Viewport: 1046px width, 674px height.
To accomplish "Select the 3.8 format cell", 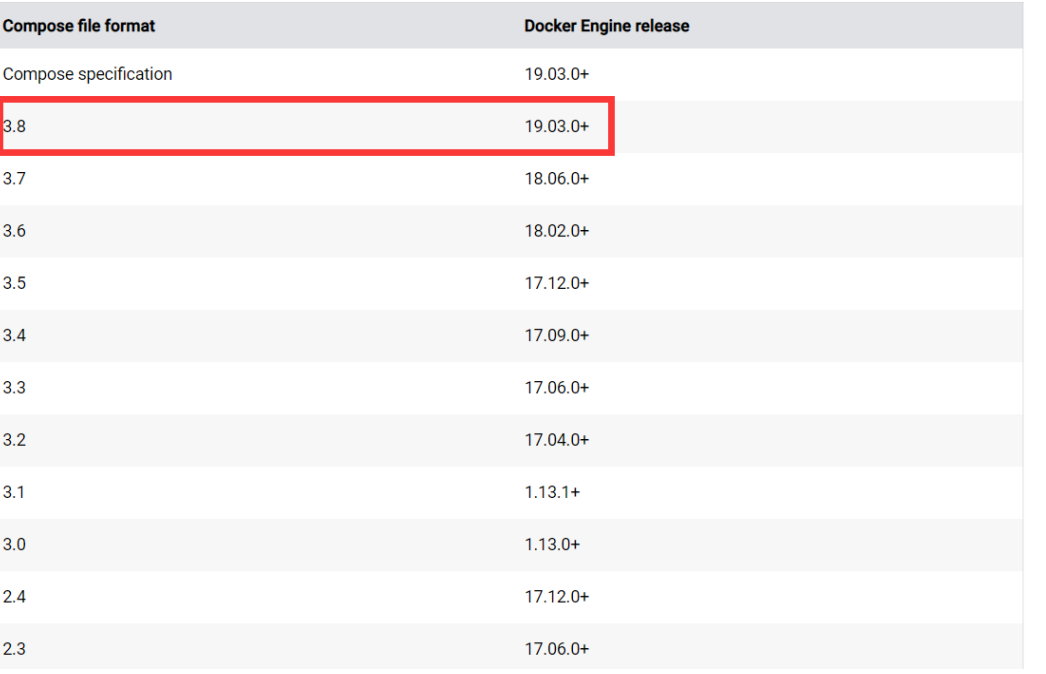I will point(15,126).
